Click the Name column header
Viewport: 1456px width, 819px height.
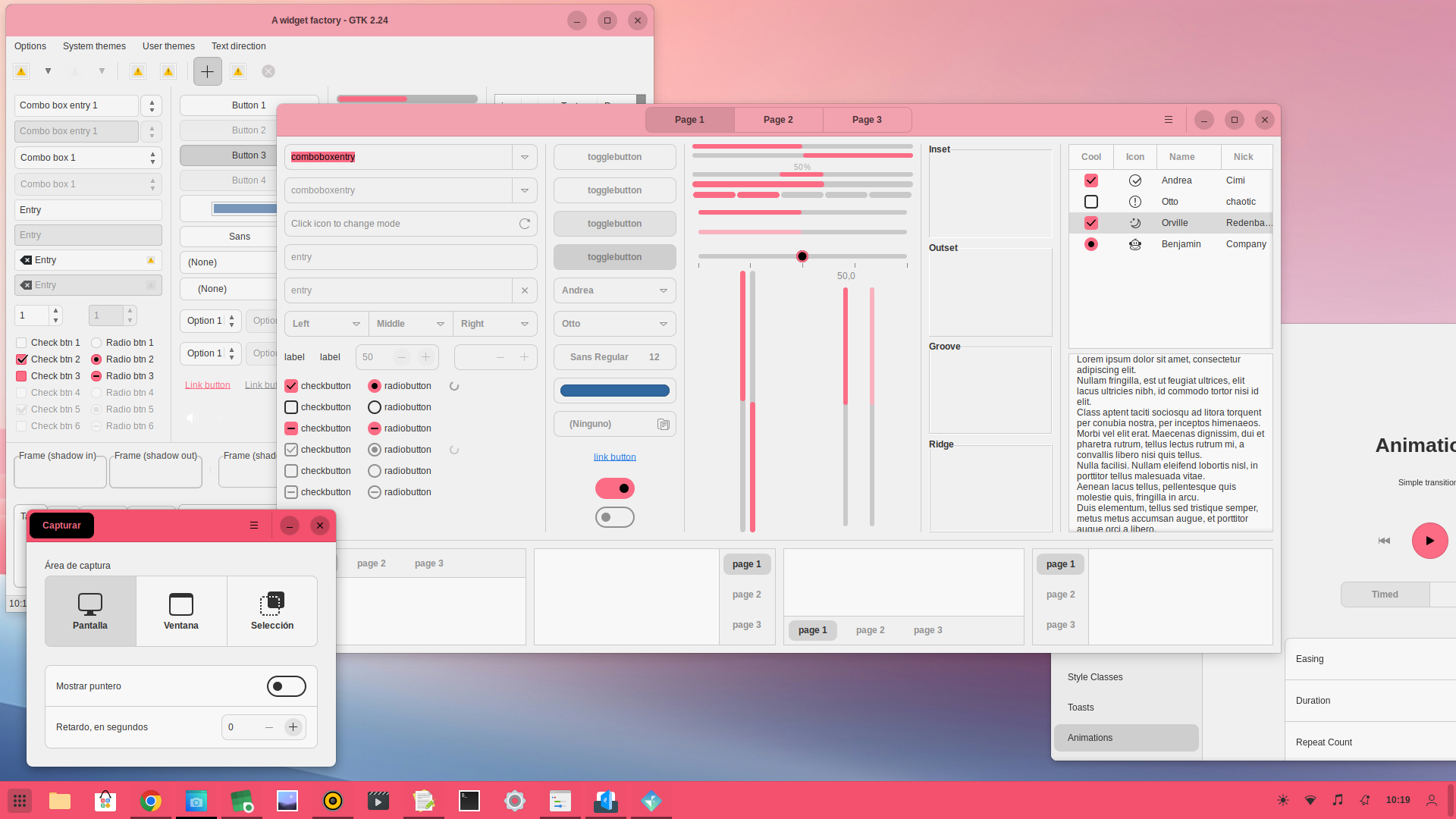(1188, 157)
